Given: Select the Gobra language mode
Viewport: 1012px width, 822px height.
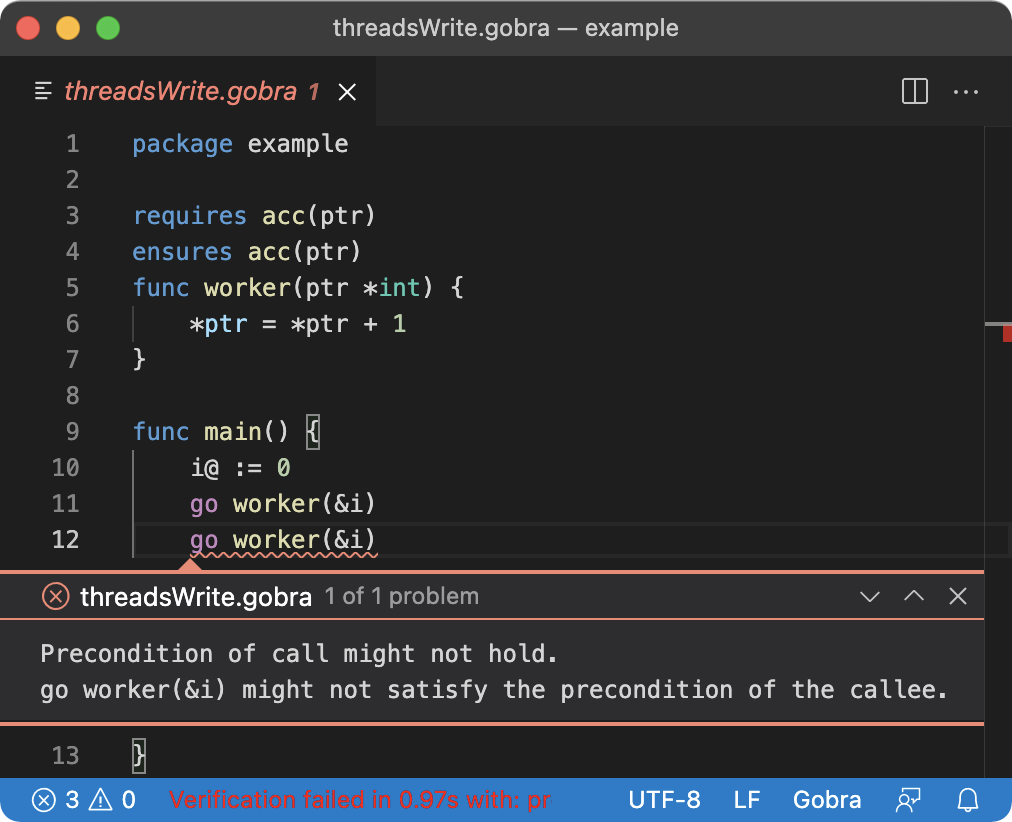Looking at the screenshot, I should click(827, 800).
